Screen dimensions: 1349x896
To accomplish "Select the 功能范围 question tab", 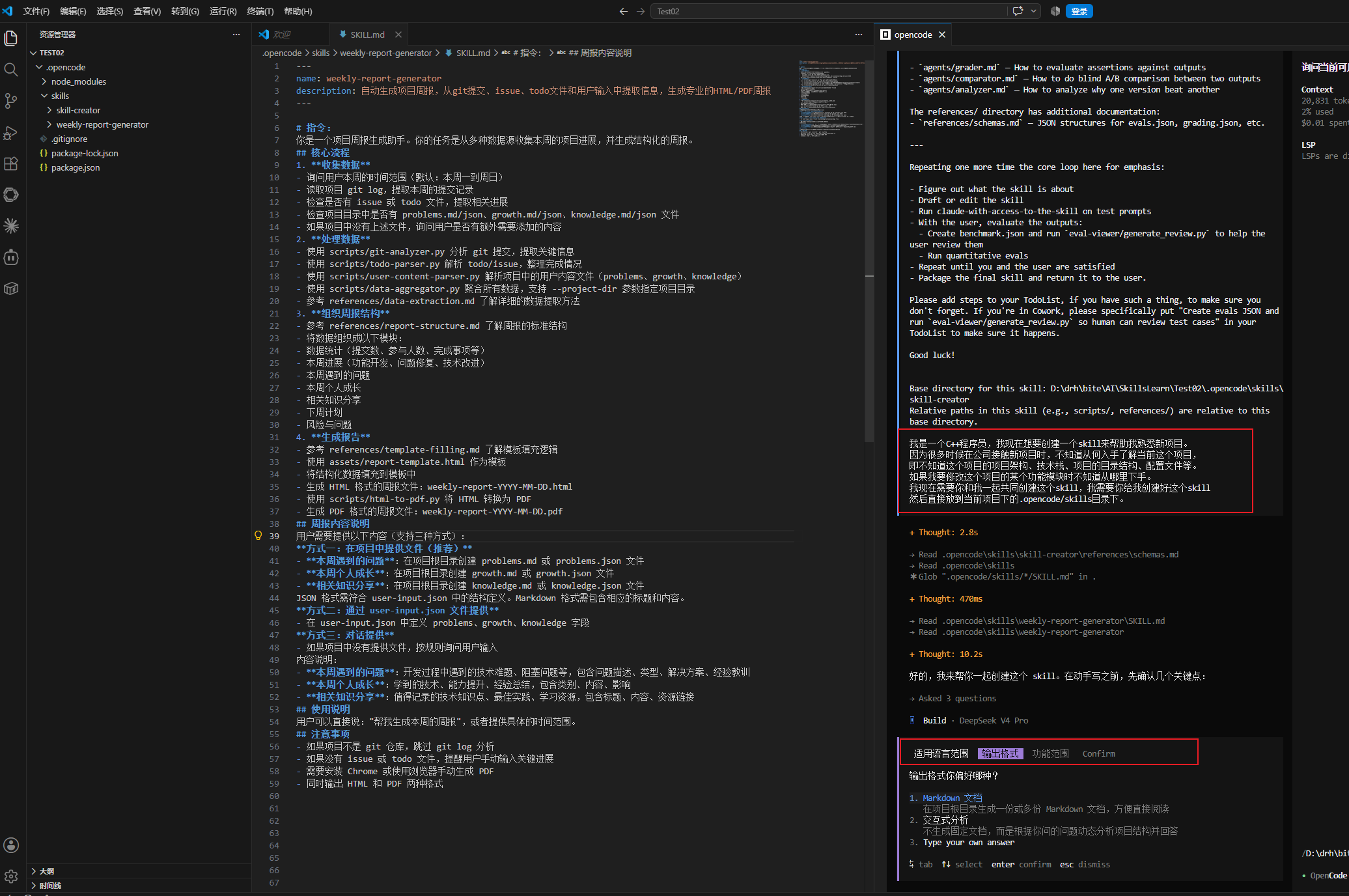I will [1050, 753].
